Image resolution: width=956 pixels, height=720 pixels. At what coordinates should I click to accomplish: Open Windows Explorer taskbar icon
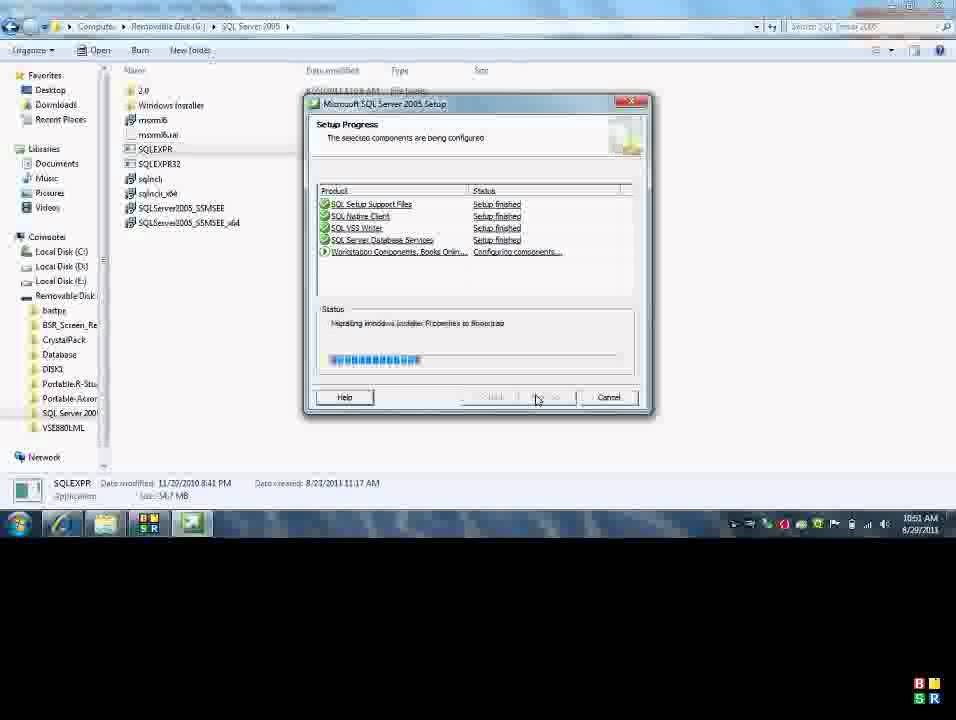point(105,524)
